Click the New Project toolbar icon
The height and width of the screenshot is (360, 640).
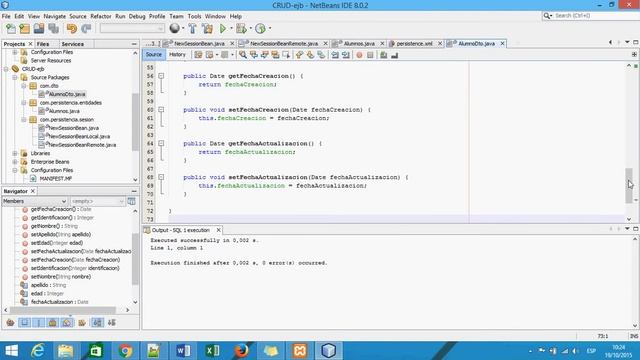tap(24, 29)
